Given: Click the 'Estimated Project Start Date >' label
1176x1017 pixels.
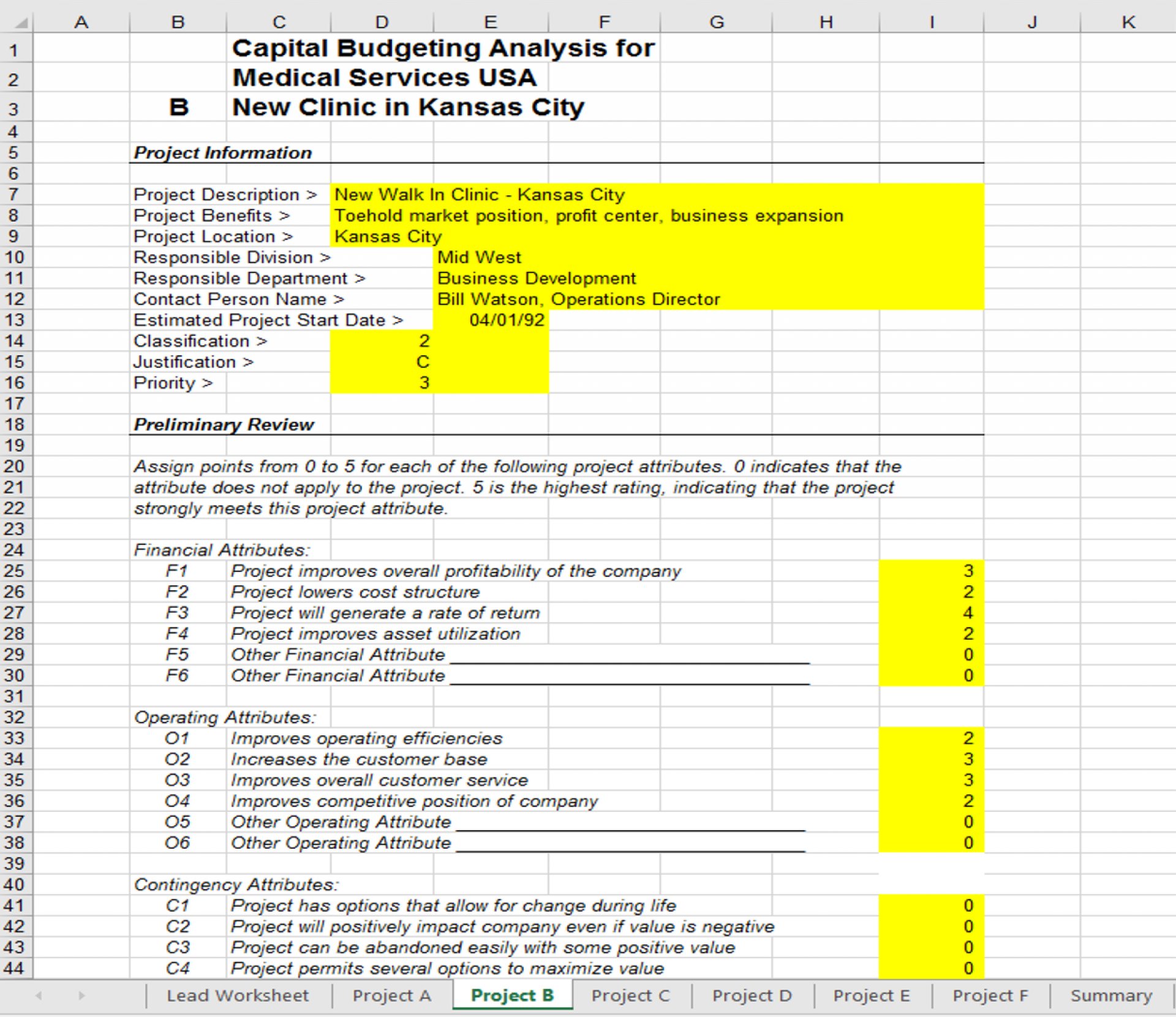Looking at the screenshot, I should (x=268, y=320).
